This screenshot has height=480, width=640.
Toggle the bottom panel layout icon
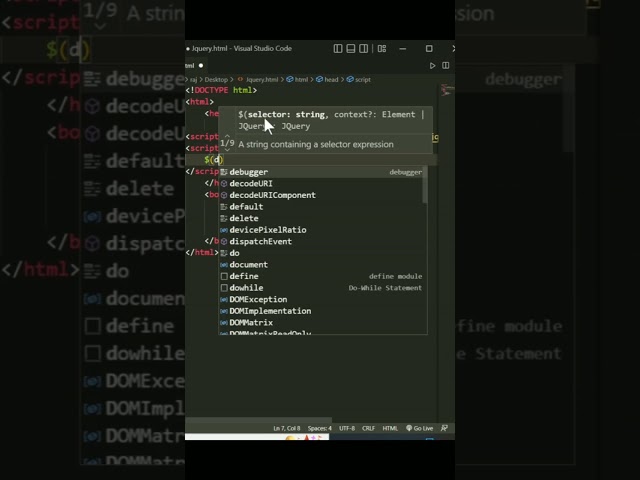coord(351,49)
